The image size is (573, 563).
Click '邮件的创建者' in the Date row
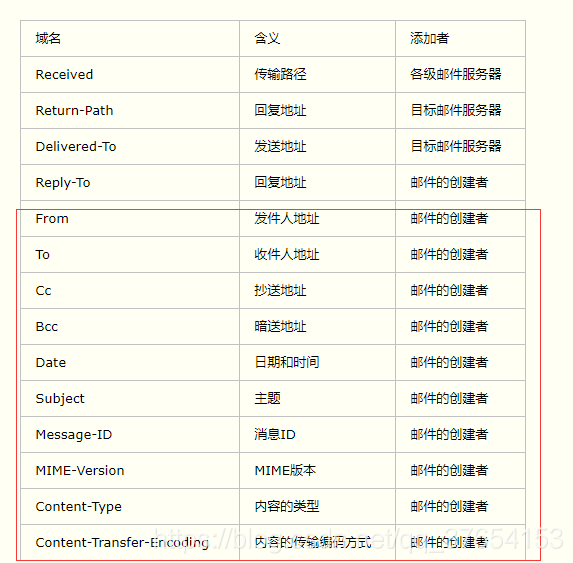point(460,362)
